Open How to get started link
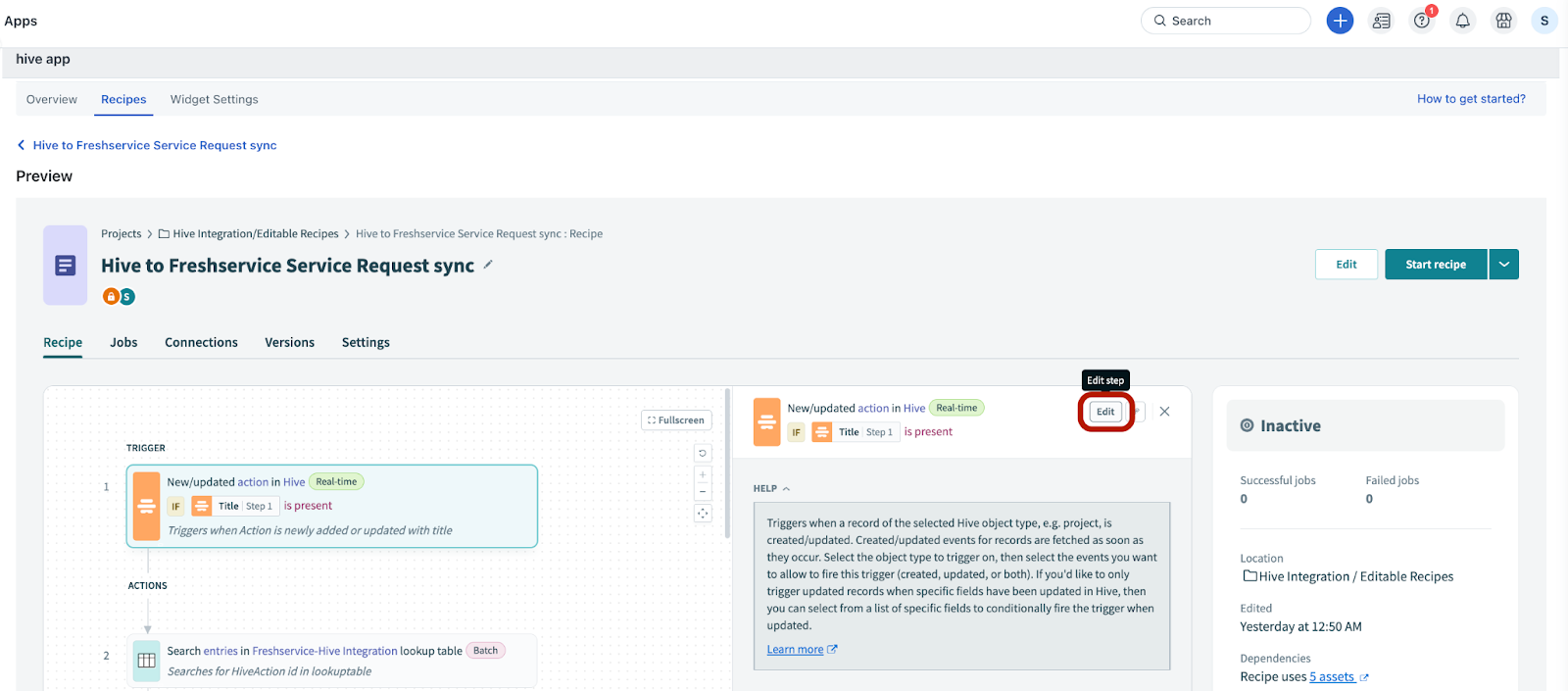Viewport: 1568px width, 691px height. coord(1471,99)
